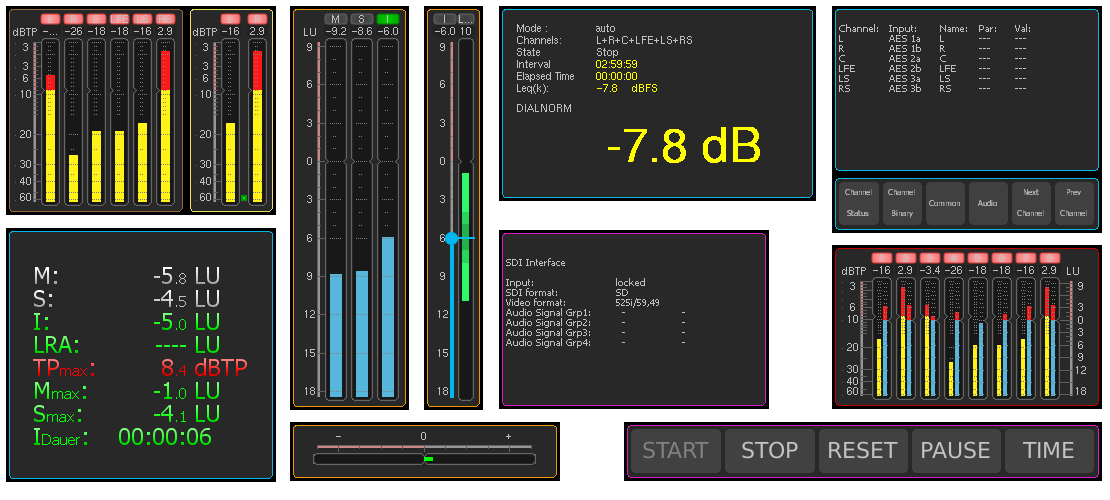1110x500 pixels.
Task: Click the greyed START button
Action: [x=675, y=450]
